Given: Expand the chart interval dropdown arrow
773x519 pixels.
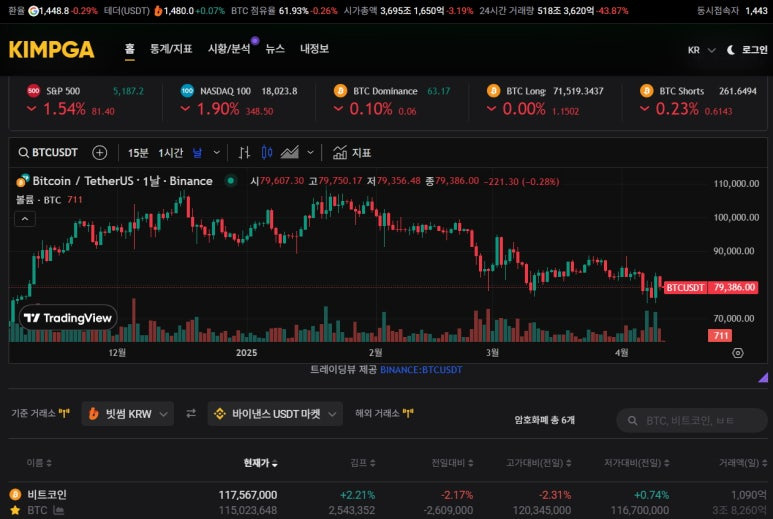Looking at the screenshot, I should click(x=216, y=153).
